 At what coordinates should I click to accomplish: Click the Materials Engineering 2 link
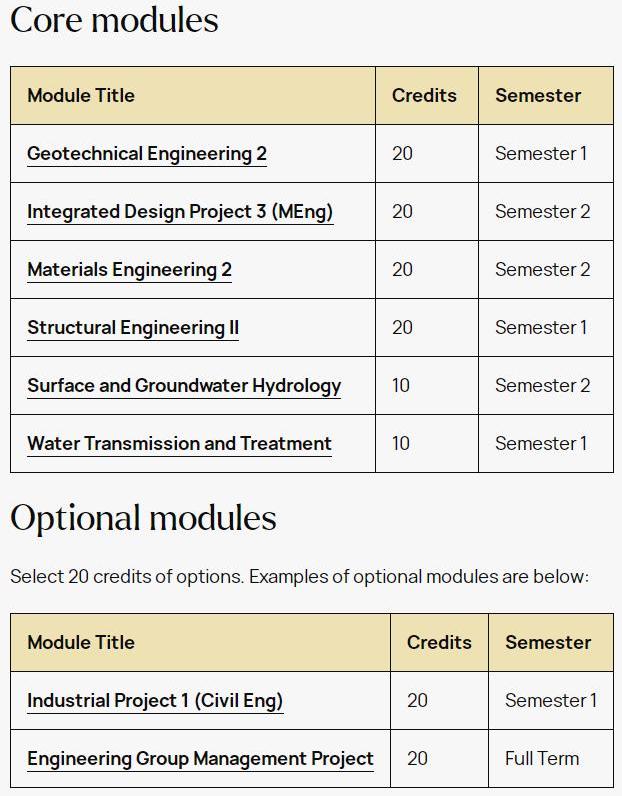tap(129, 270)
